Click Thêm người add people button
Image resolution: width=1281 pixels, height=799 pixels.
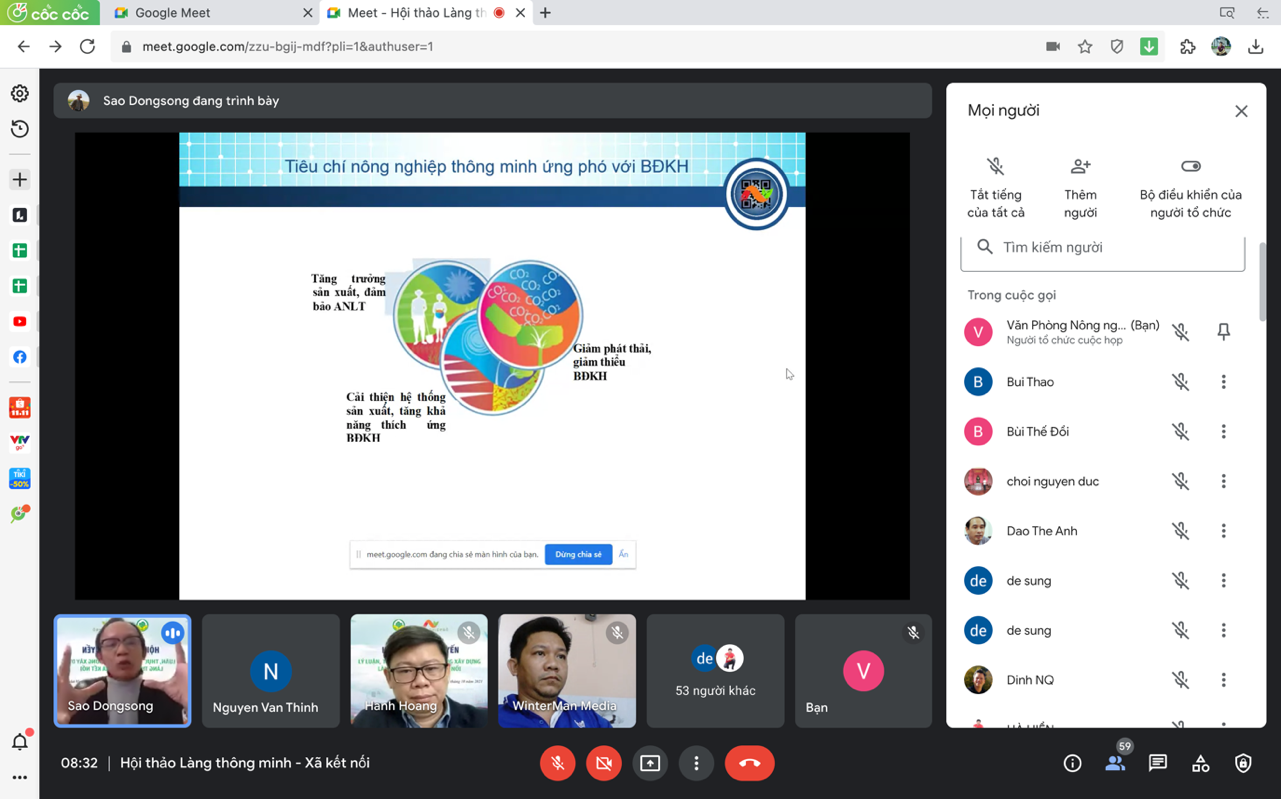coord(1080,187)
